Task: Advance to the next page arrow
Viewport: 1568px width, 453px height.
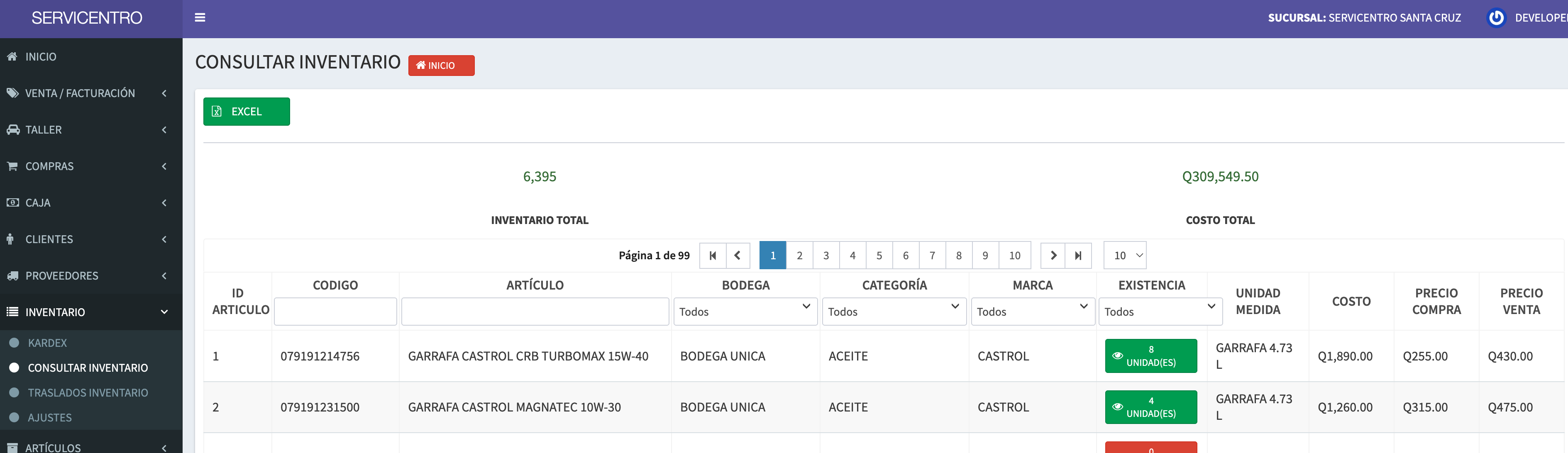Action: point(1053,256)
